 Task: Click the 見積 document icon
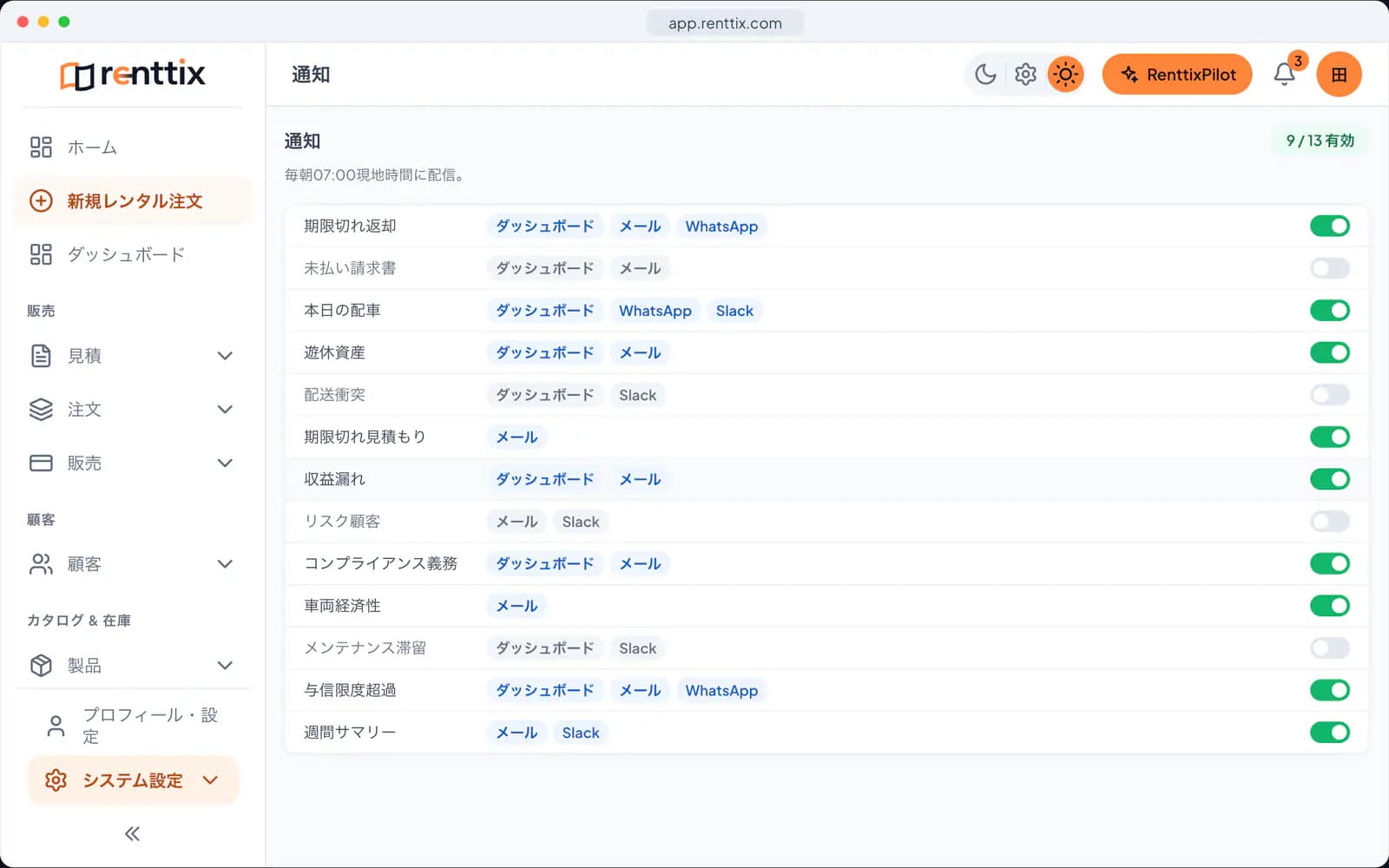coord(41,356)
